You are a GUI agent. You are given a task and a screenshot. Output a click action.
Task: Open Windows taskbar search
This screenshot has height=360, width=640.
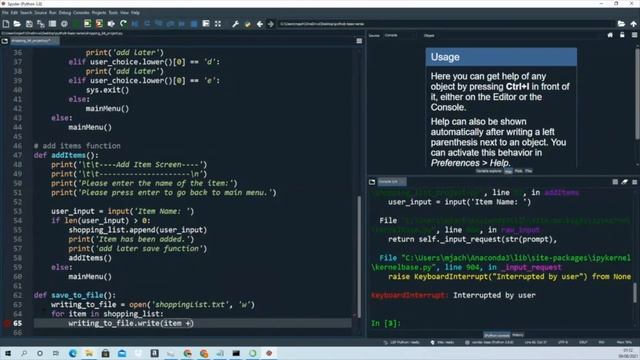[x=24, y=353]
